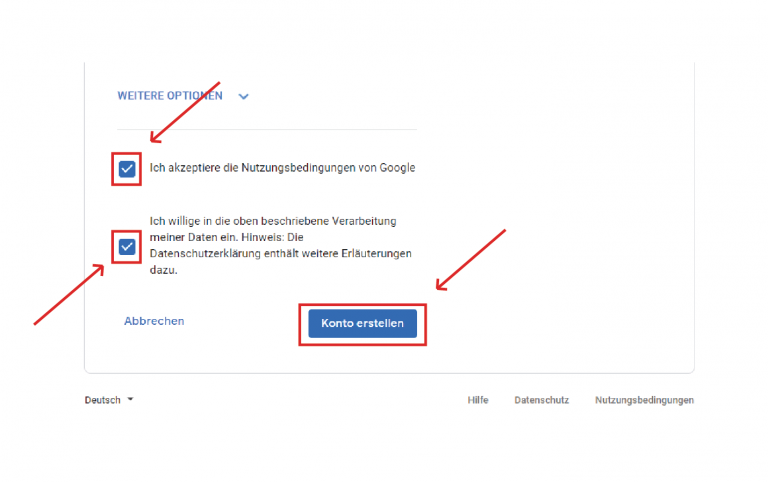Image resolution: width=768 pixels, height=482 pixels.
Task: Open the Hilfe footer link
Action: tap(478, 400)
